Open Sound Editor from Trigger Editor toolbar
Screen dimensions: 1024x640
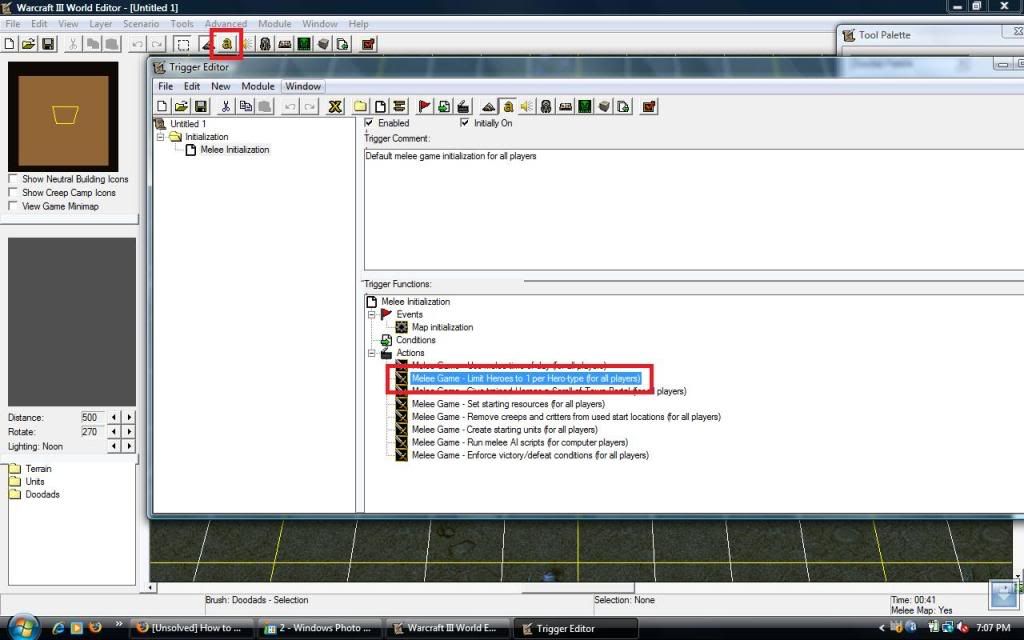point(527,106)
